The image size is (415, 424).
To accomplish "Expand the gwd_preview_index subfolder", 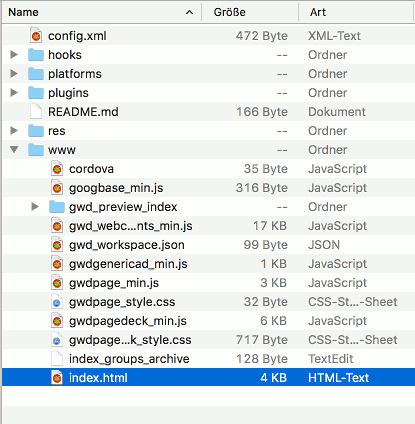I will [35, 206].
